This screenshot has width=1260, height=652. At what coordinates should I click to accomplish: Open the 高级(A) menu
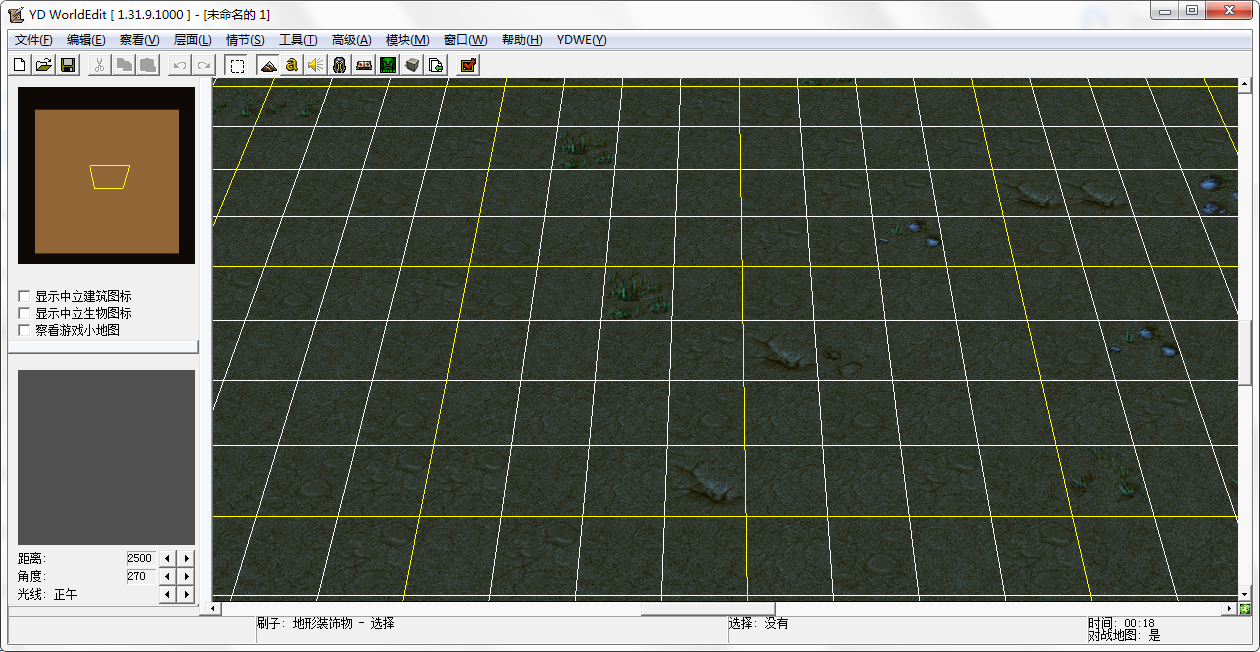pyautogui.click(x=351, y=40)
